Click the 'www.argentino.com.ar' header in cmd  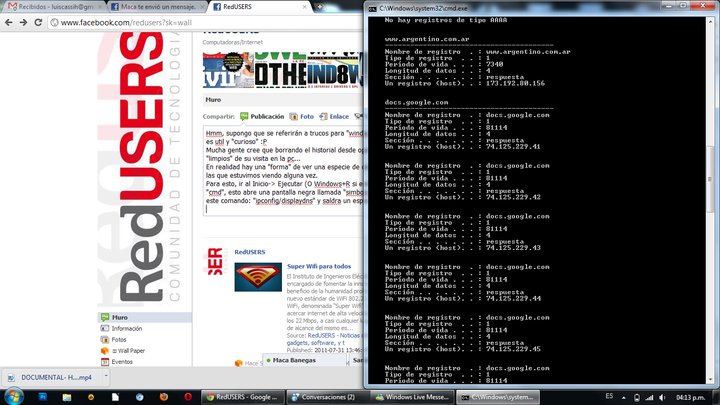pos(427,39)
